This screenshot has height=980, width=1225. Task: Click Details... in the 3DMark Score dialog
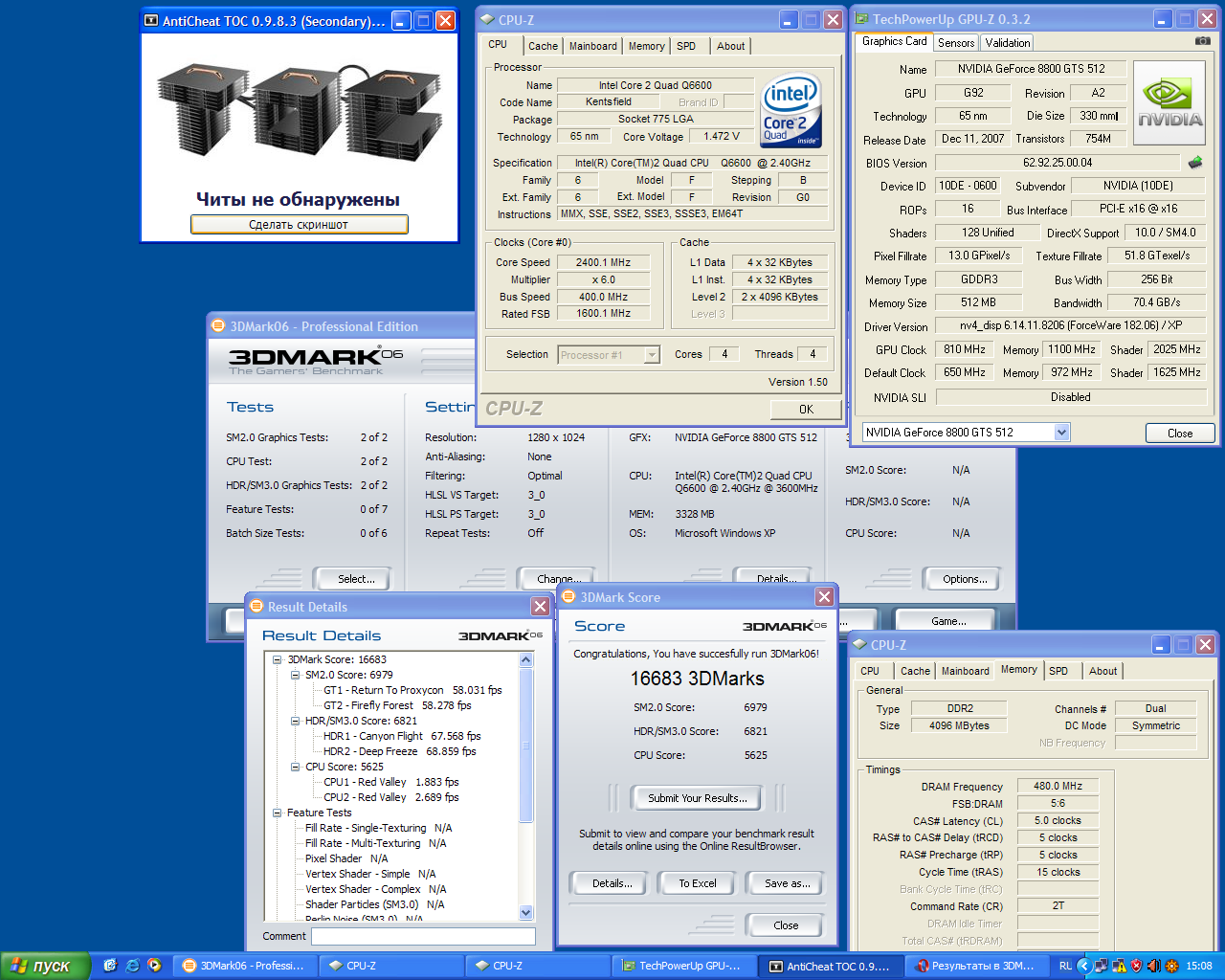click(x=612, y=883)
